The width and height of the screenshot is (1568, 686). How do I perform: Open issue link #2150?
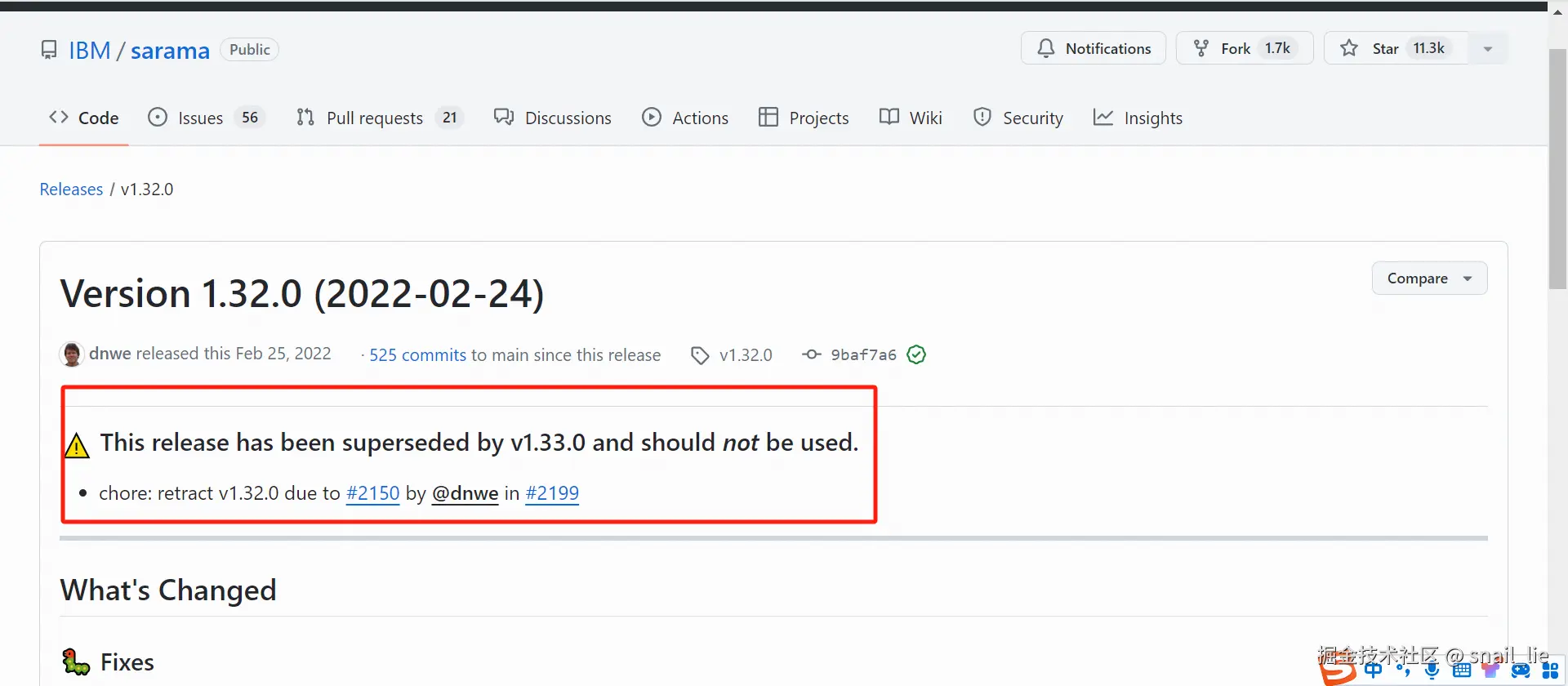pos(373,493)
